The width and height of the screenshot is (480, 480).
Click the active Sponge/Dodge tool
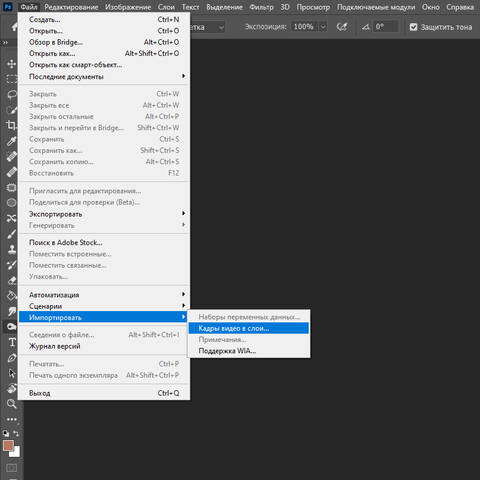click(x=12, y=326)
